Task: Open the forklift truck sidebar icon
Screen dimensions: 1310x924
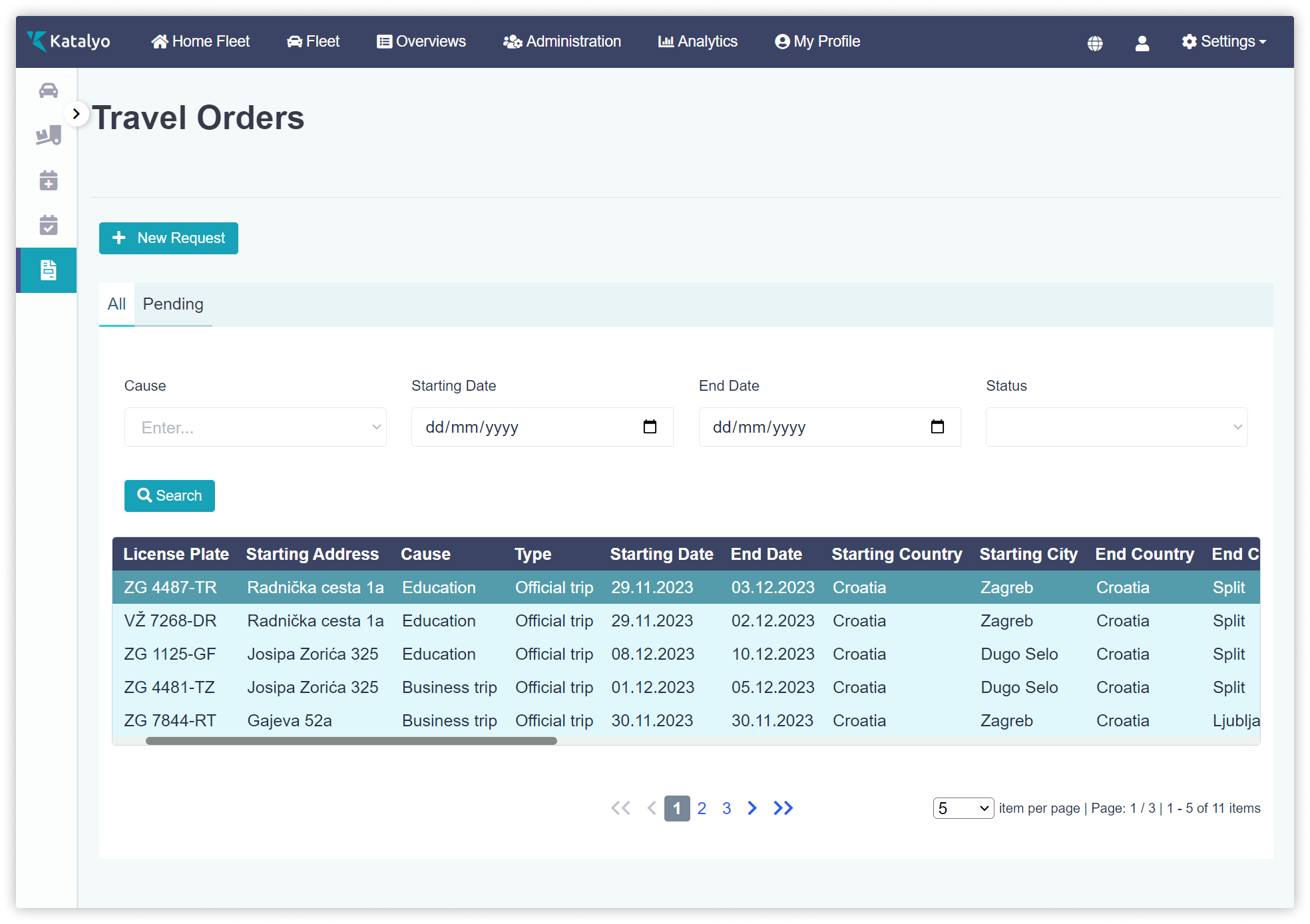Action: [x=48, y=136]
